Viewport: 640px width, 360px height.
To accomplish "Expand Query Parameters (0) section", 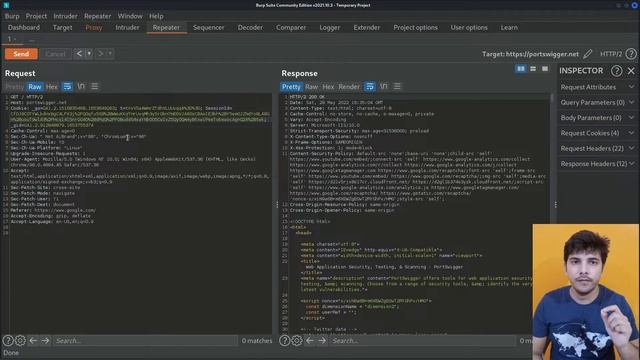I will 597,102.
